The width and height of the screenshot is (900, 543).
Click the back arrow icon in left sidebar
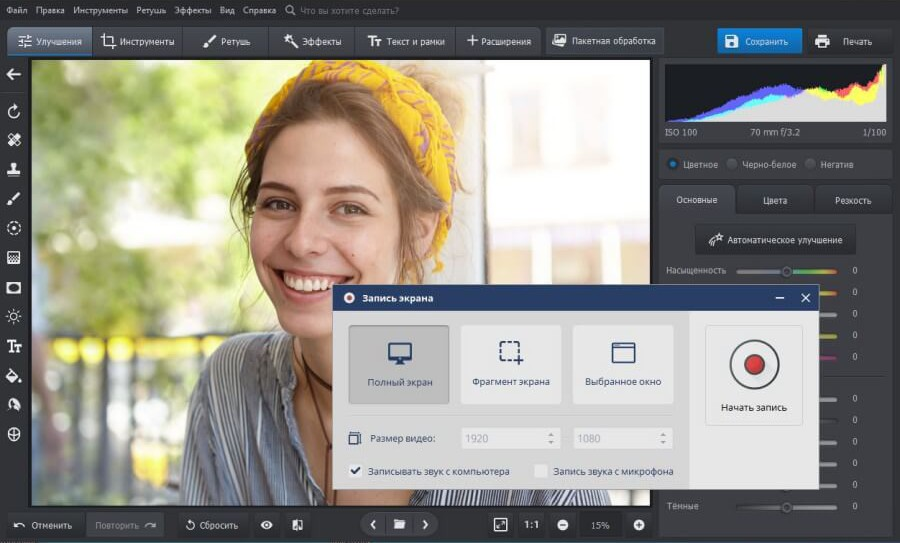[x=14, y=74]
